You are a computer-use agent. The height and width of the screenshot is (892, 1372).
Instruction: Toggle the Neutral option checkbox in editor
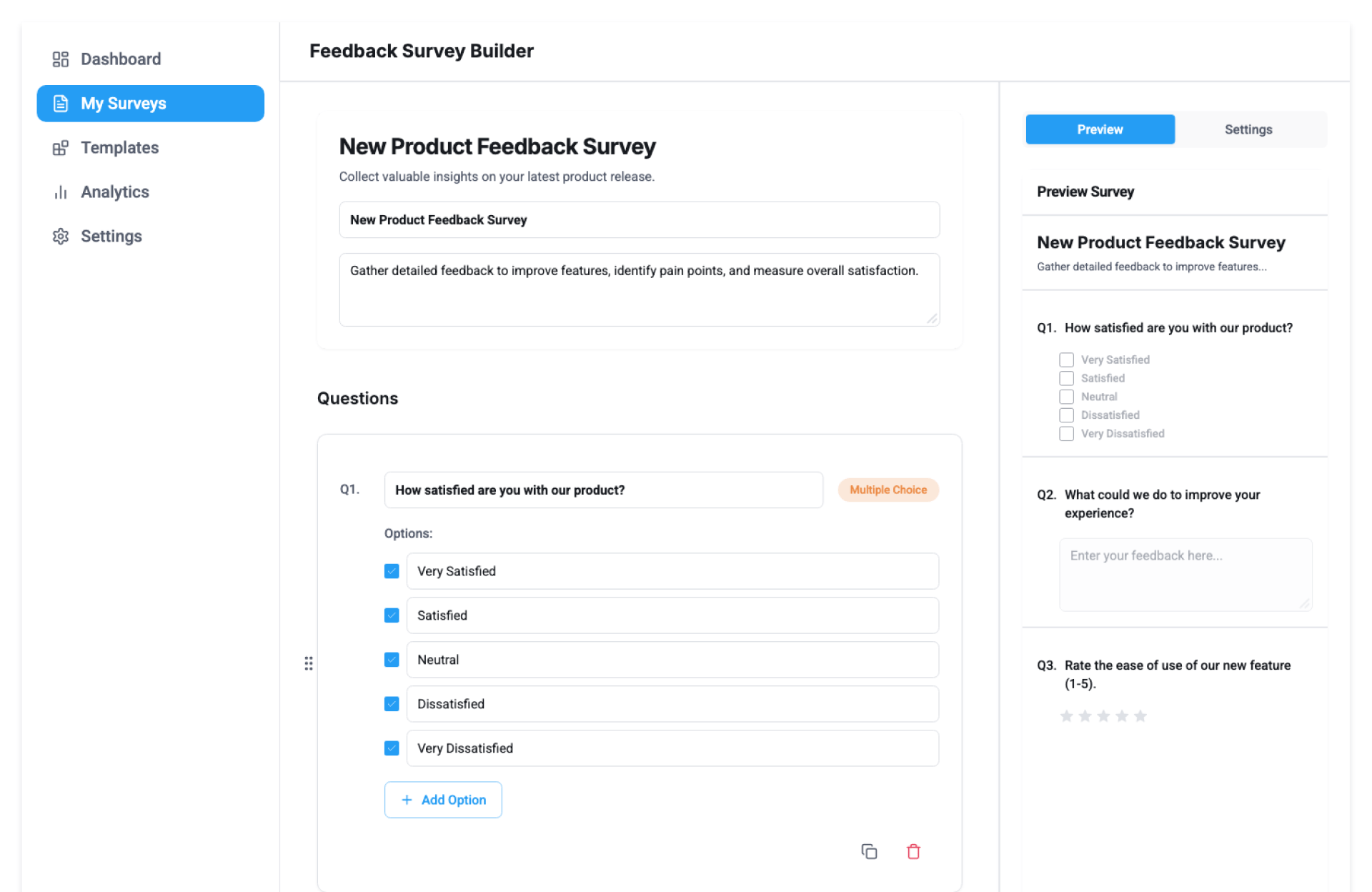(x=392, y=660)
